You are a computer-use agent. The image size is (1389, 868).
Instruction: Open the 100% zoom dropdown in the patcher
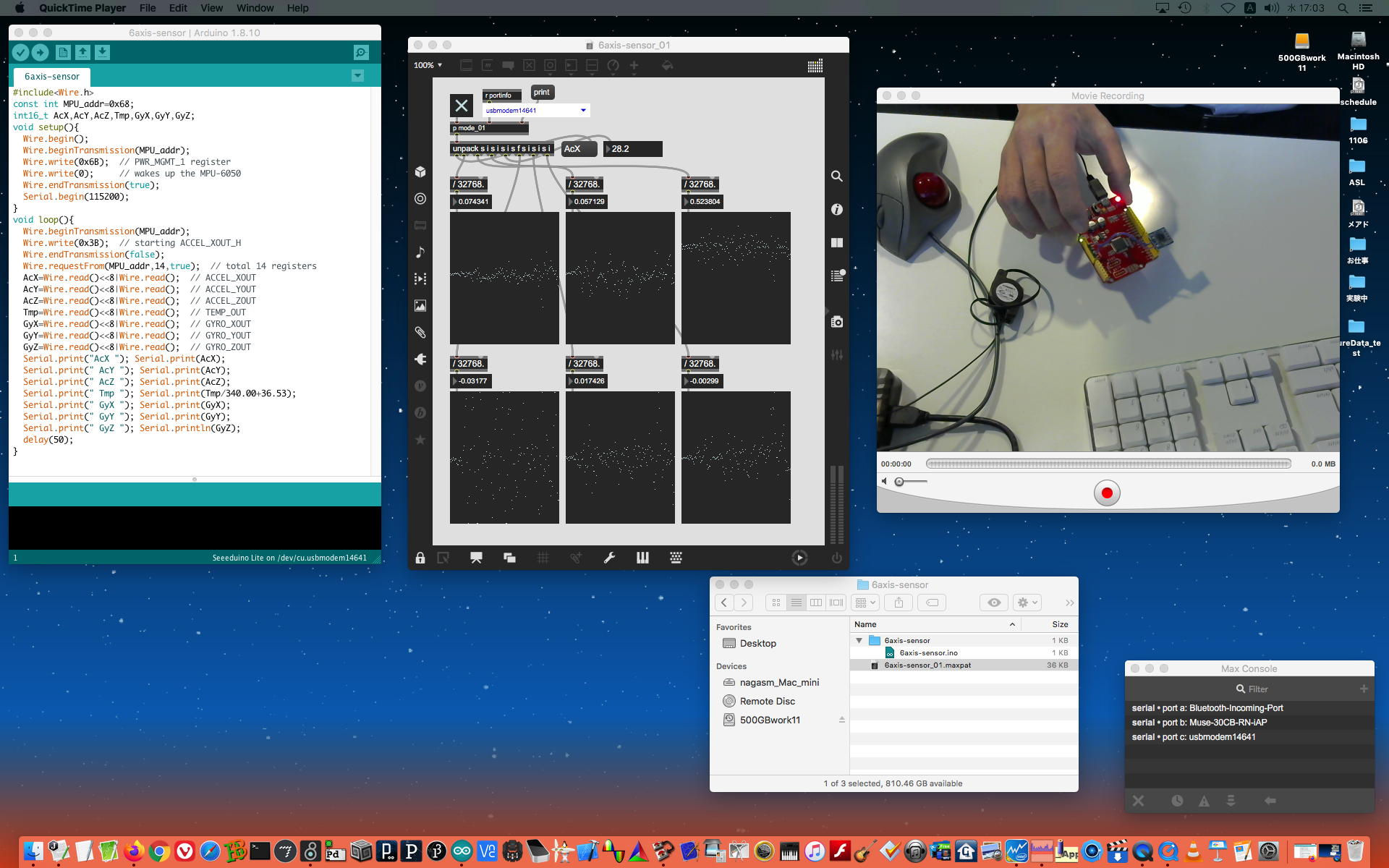coord(428,65)
